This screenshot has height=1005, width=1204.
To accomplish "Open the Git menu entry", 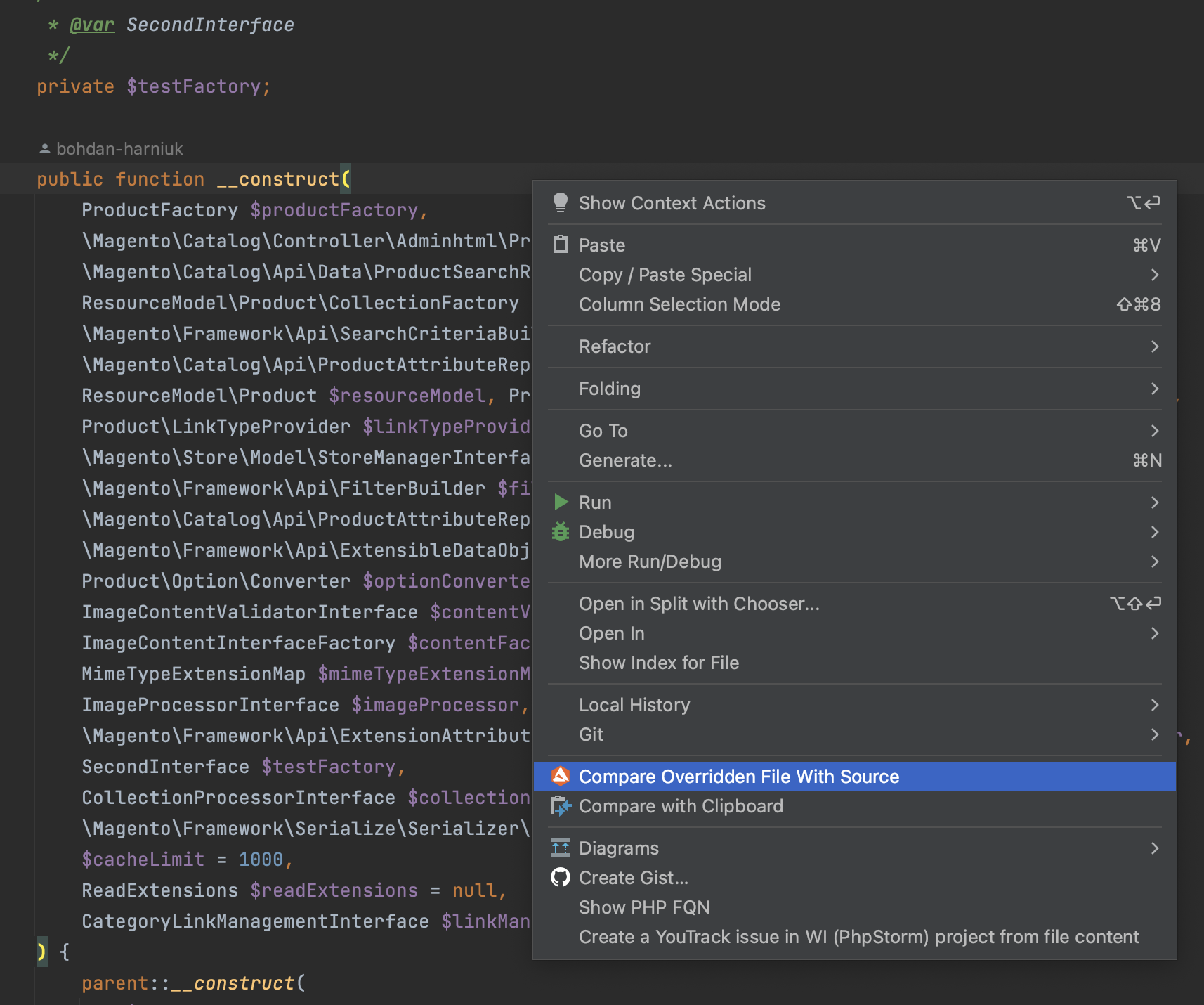I will point(854,734).
